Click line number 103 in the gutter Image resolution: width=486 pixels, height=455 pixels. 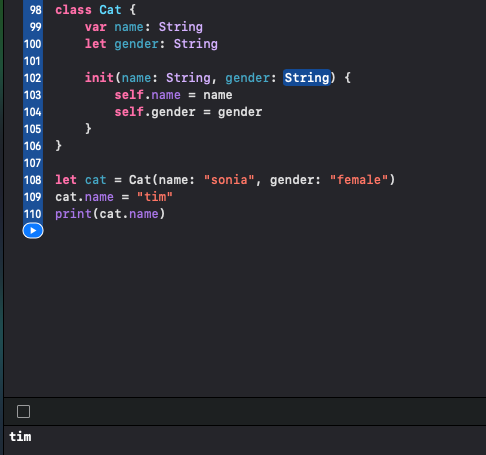click(33, 95)
